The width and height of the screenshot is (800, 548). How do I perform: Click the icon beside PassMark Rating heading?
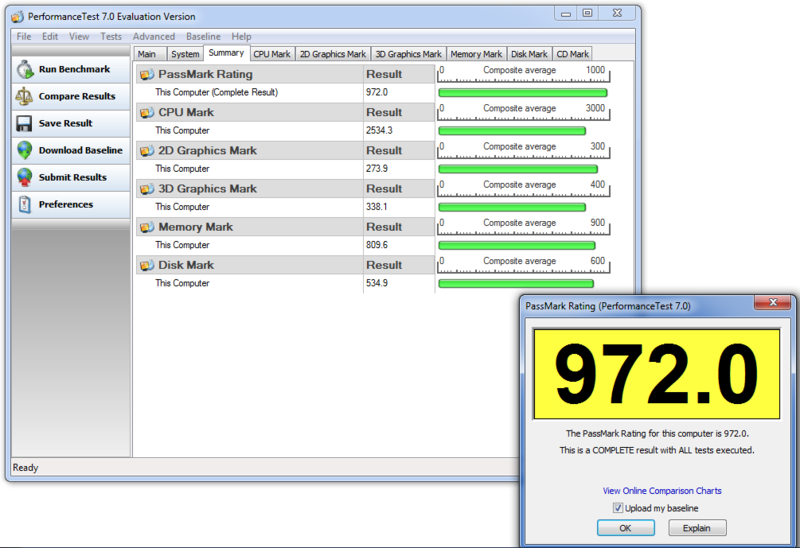coord(147,74)
